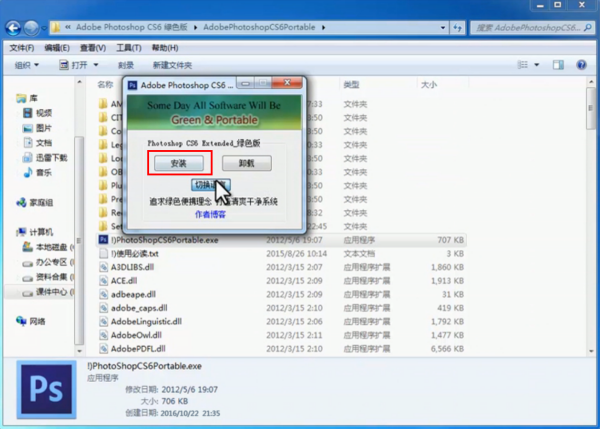Select 图片 library in sidebar
Image resolution: width=600 pixels, height=429 pixels.
[x=38, y=128]
